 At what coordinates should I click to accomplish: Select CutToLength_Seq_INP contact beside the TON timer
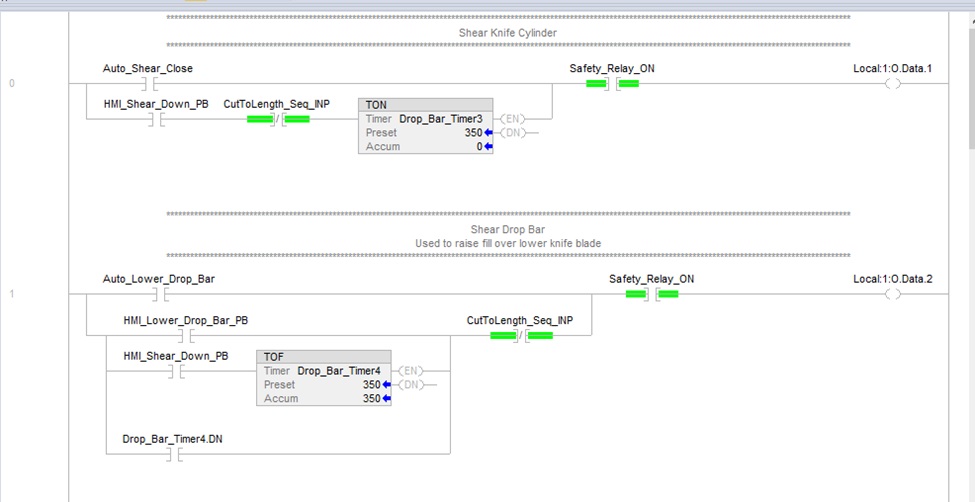pyautogui.click(x=277, y=119)
